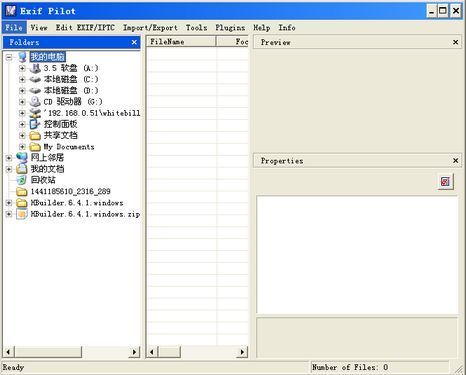Screen dimensions: 466x375
Task: Select the CD drive G: icon
Action: click(35, 102)
